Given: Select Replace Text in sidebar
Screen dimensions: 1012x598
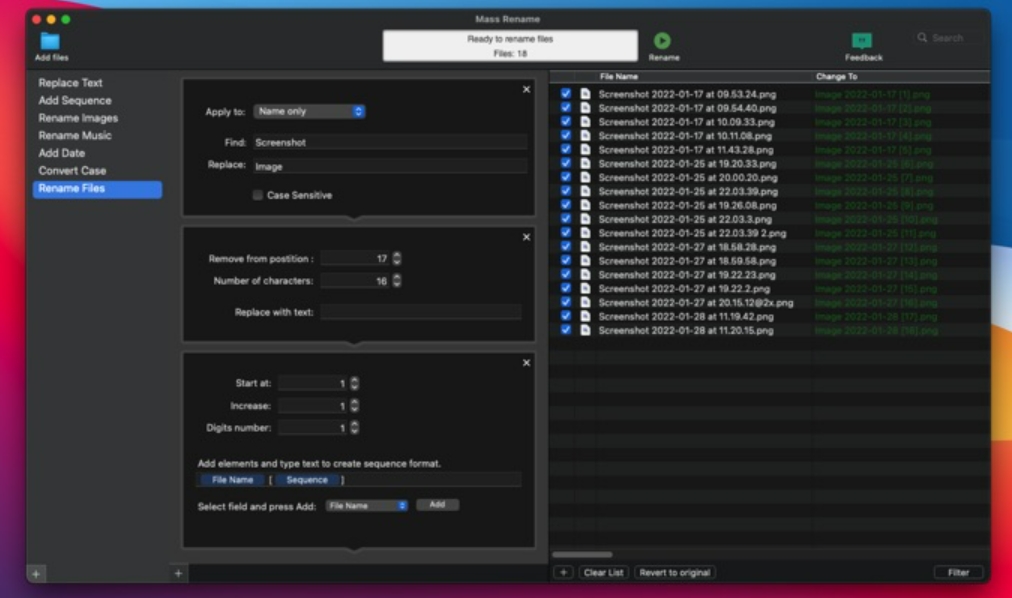Looking at the screenshot, I should pyautogui.click(x=70, y=83).
